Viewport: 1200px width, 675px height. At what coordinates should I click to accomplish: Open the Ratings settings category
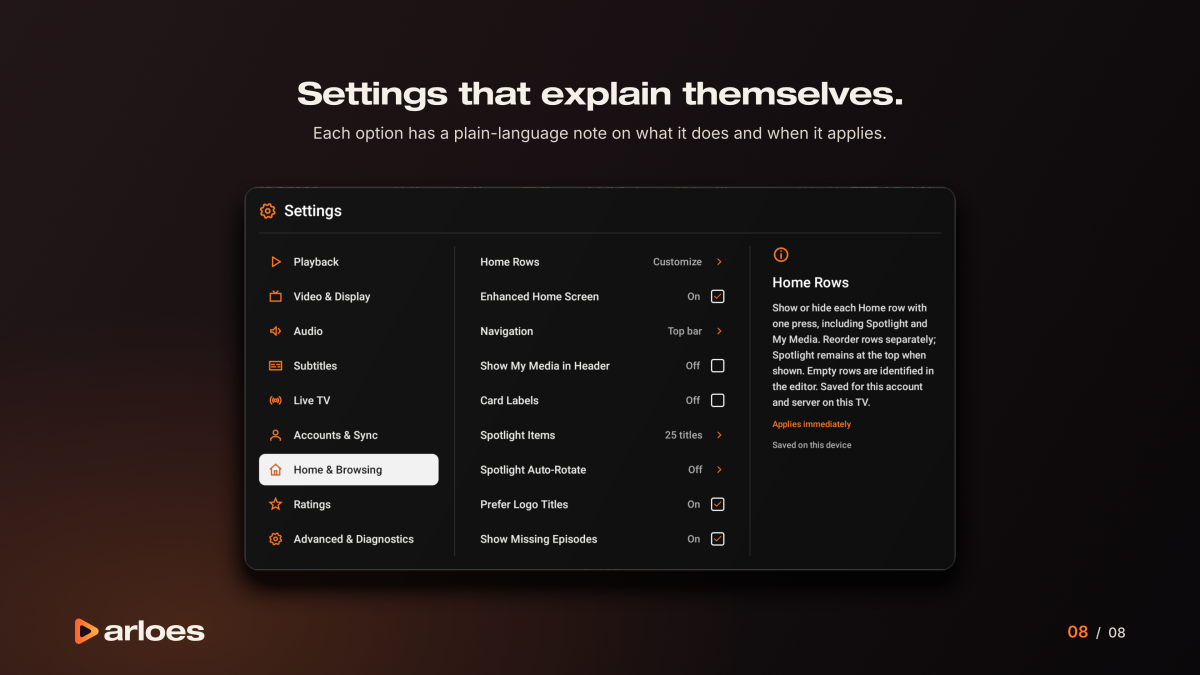(x=348, y=504)
